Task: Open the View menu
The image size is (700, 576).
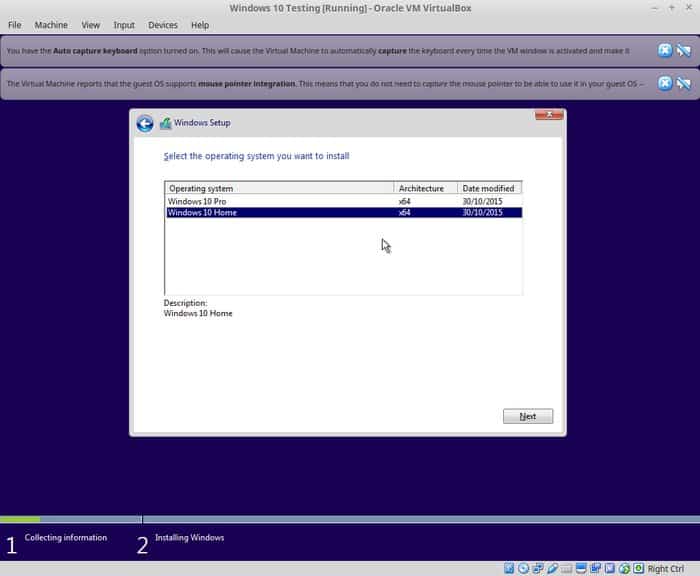Action: [x=91, y=25]
